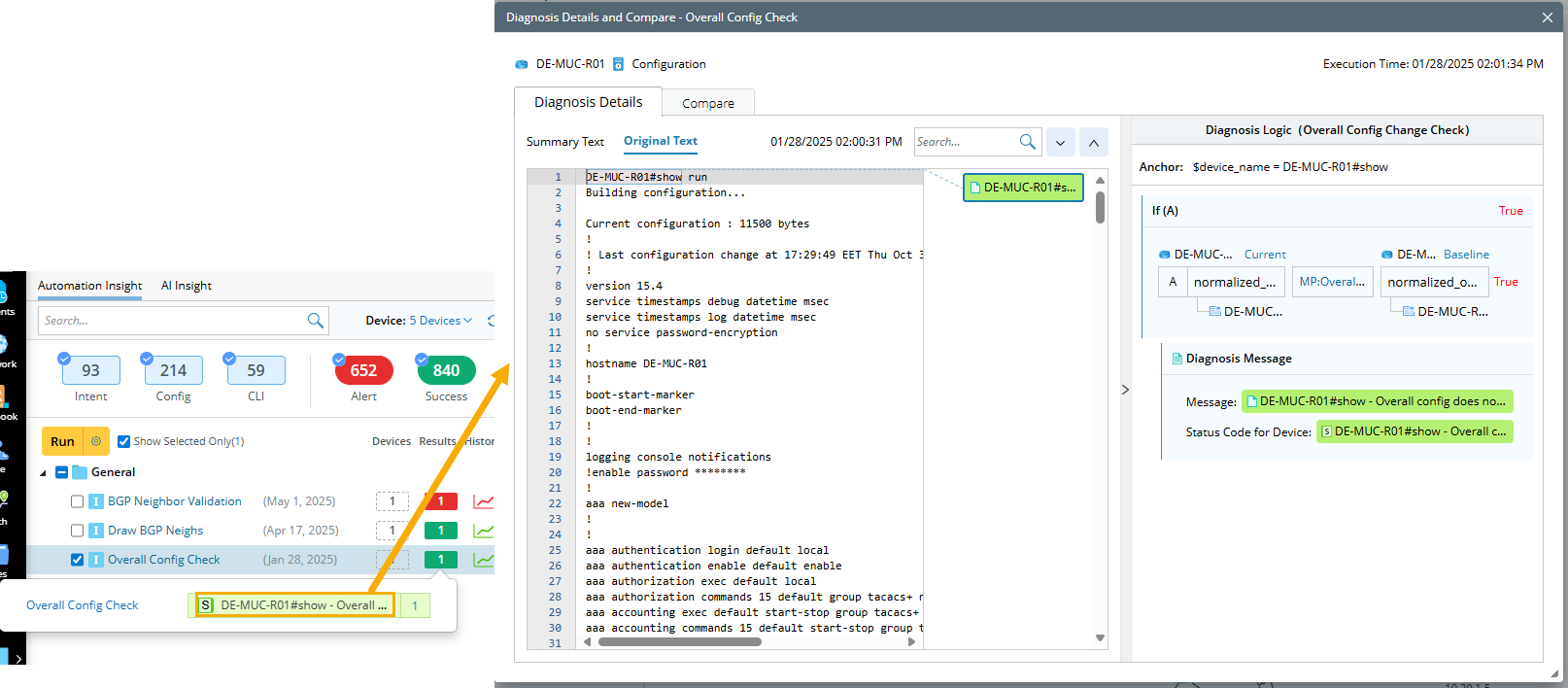Collapse the General tree node
This screenshot has height=688, width=1568.
click(43, 473)
